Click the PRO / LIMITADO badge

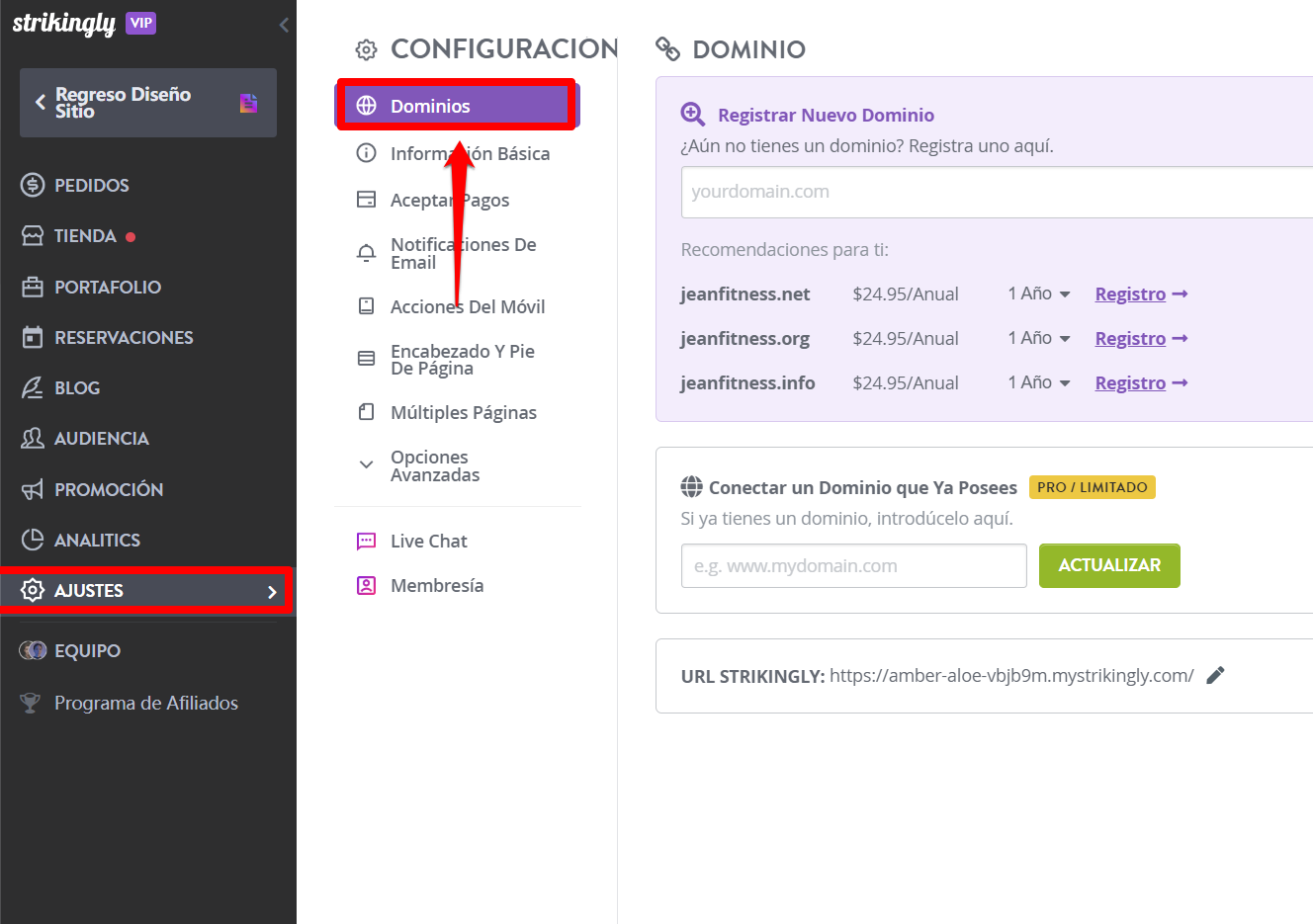click(x=1093, y=487)
